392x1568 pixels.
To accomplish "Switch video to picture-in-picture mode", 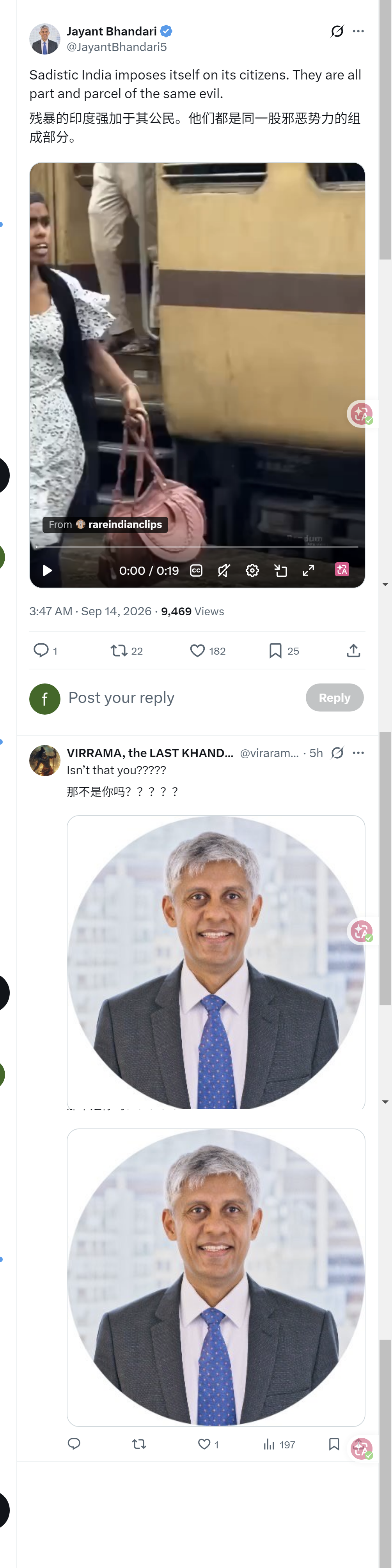I will tap(280, 570).
